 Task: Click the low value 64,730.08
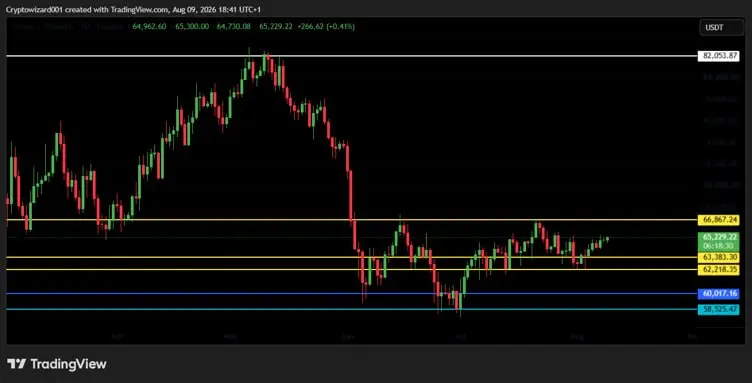234,27
